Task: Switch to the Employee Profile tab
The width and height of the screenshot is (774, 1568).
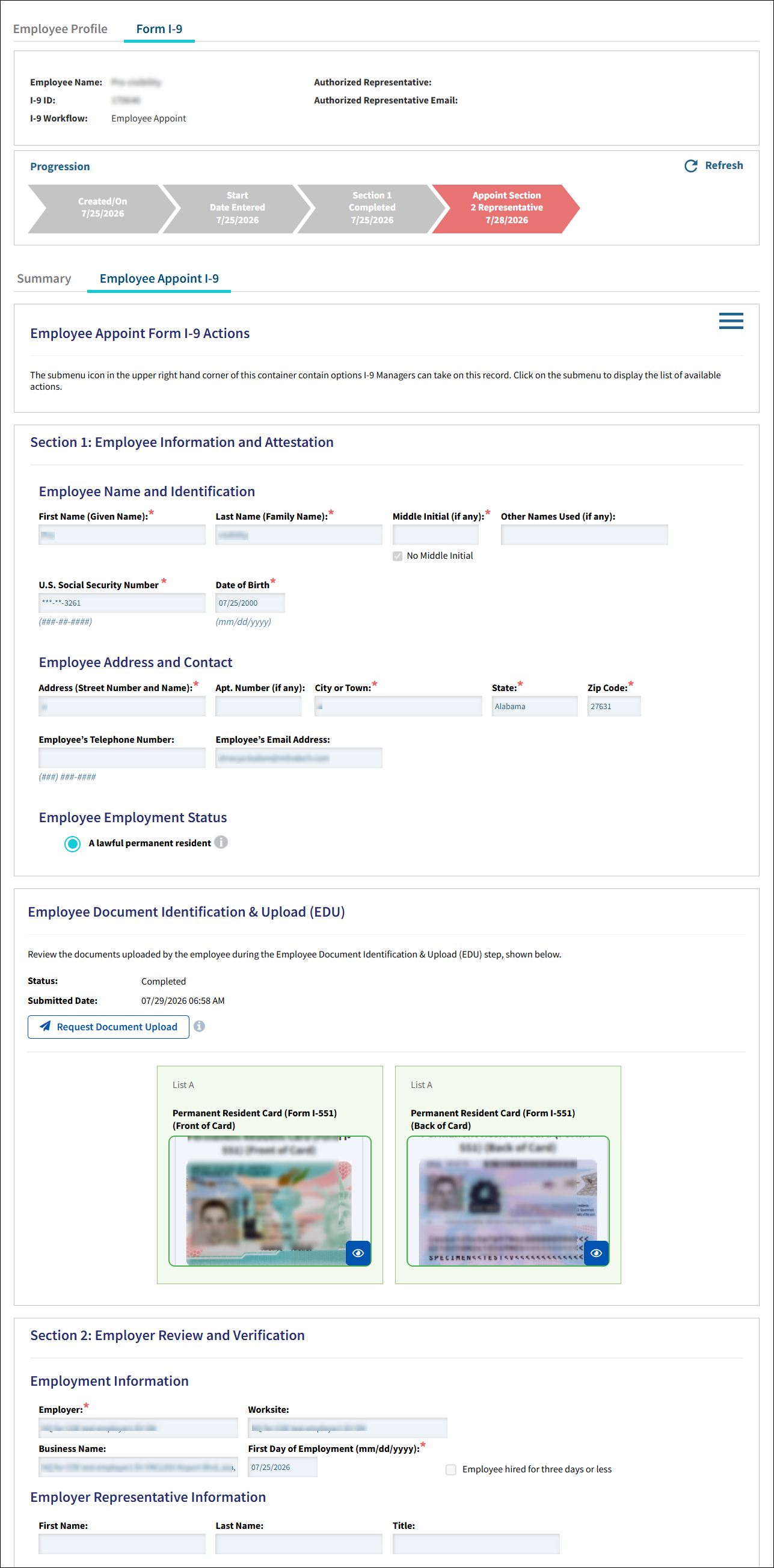Action: [x=60, y=29]
